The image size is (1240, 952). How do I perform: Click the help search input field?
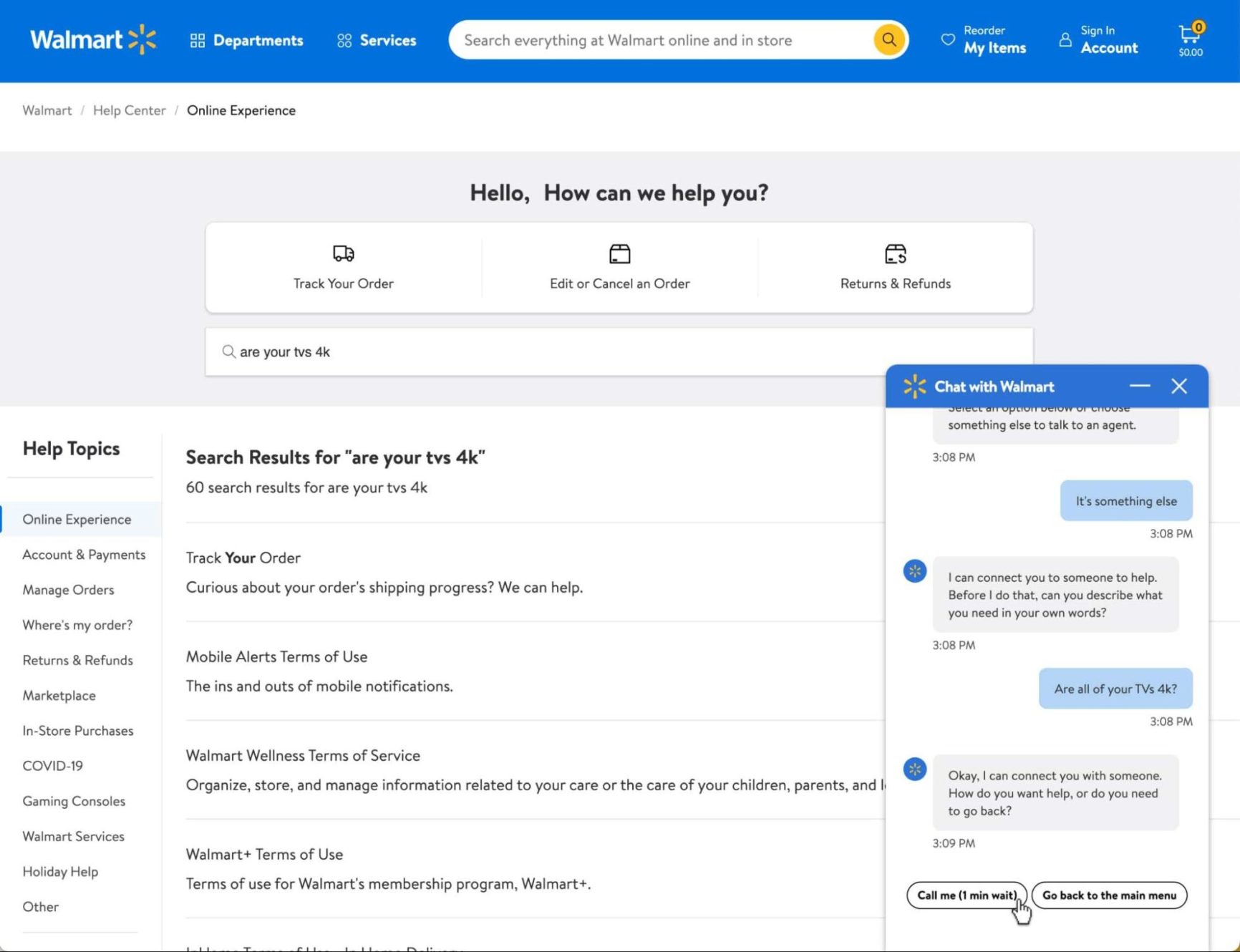click(501, 351)
